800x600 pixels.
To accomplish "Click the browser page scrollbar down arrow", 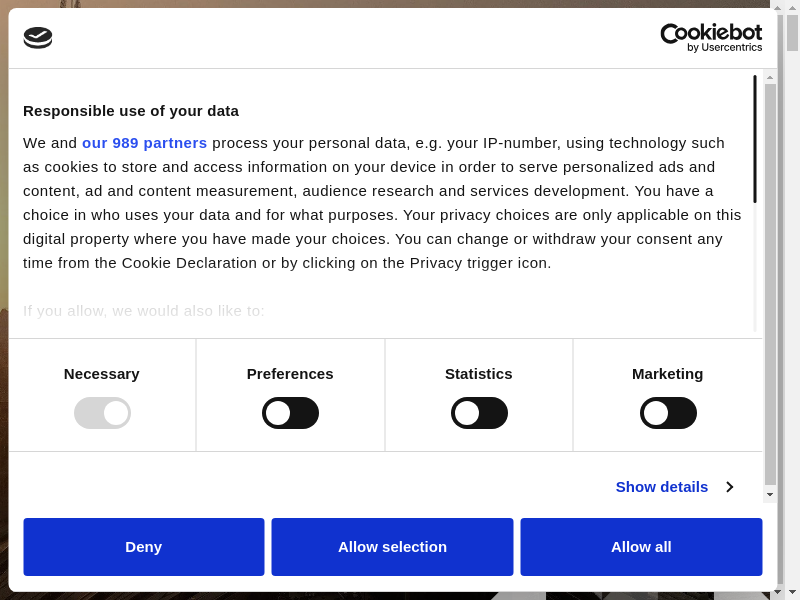I will pyautogui.click(x=792, y=592).
